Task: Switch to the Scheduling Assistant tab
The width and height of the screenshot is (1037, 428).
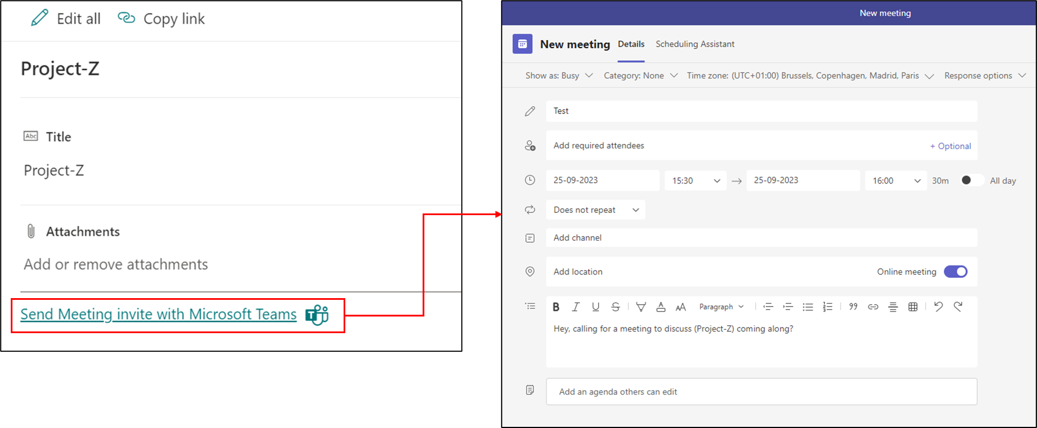Action: [695, 44]
